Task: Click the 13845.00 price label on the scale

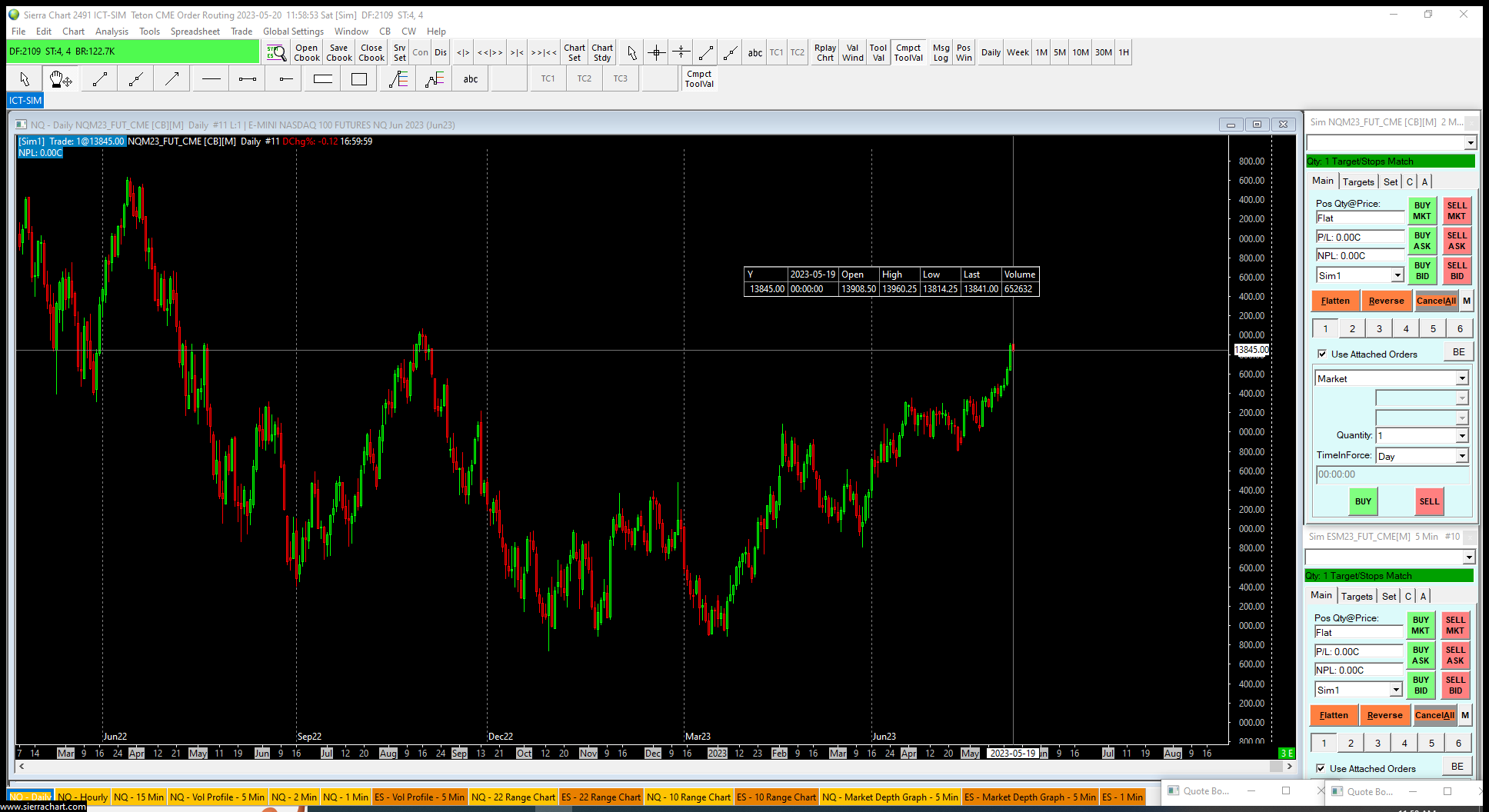Action: [1251, 350]
